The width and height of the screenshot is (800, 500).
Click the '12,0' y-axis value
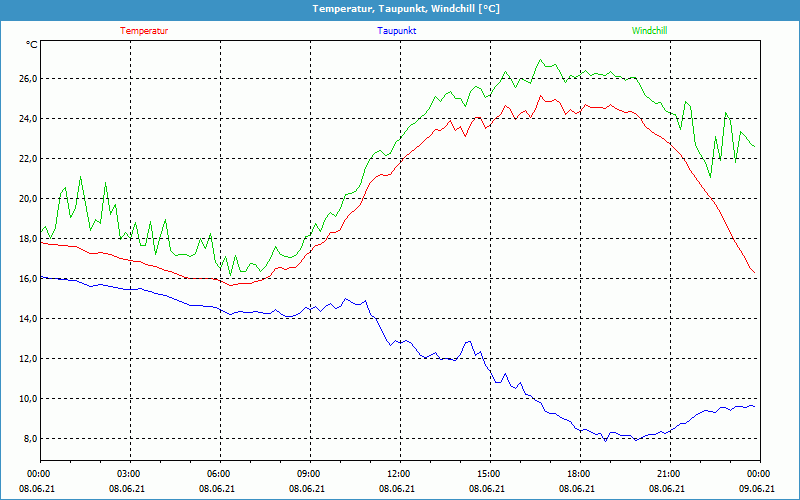pyautogui.click(x=28, y=359)
